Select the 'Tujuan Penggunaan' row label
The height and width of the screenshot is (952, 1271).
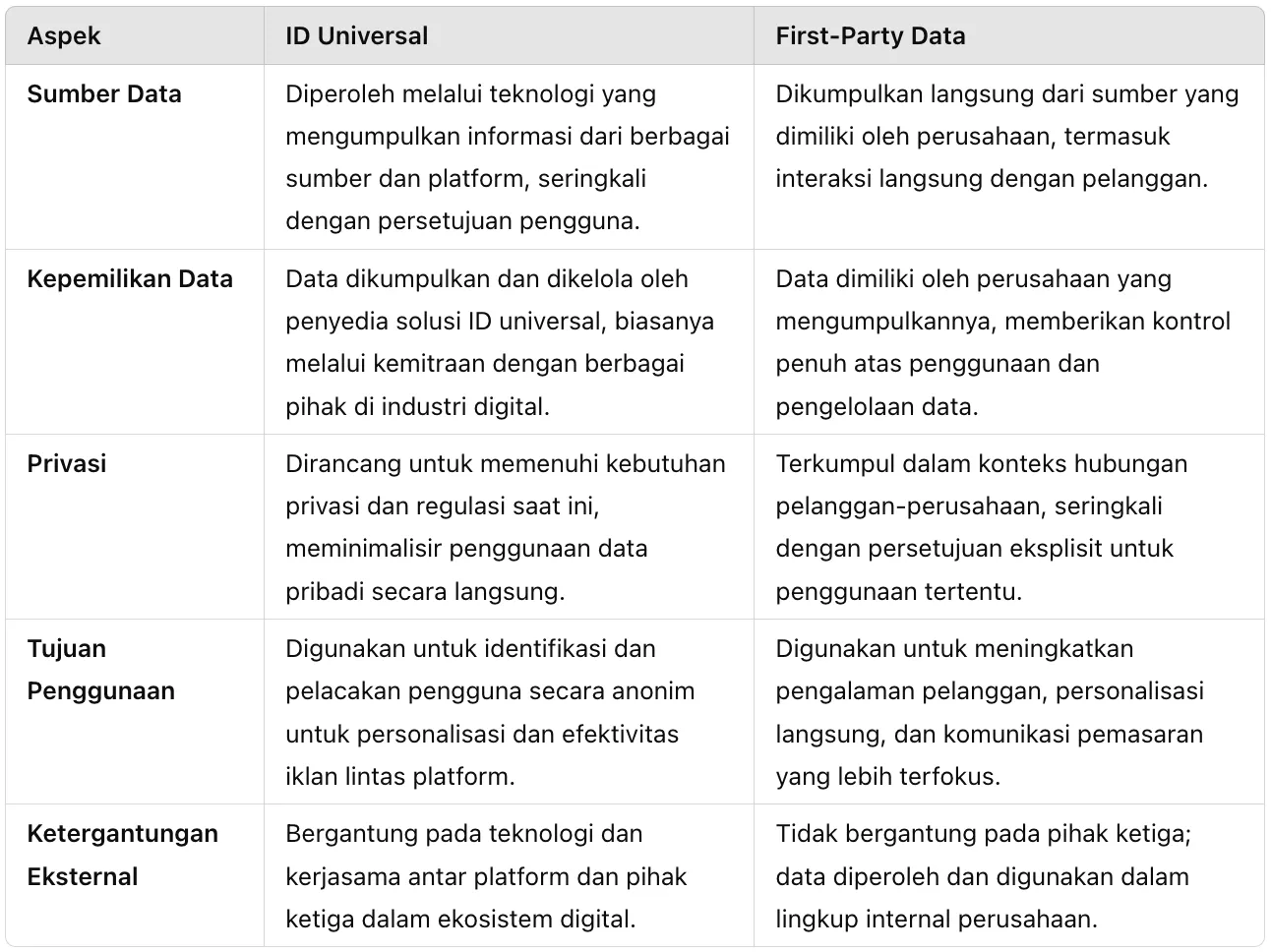point(100,670)
